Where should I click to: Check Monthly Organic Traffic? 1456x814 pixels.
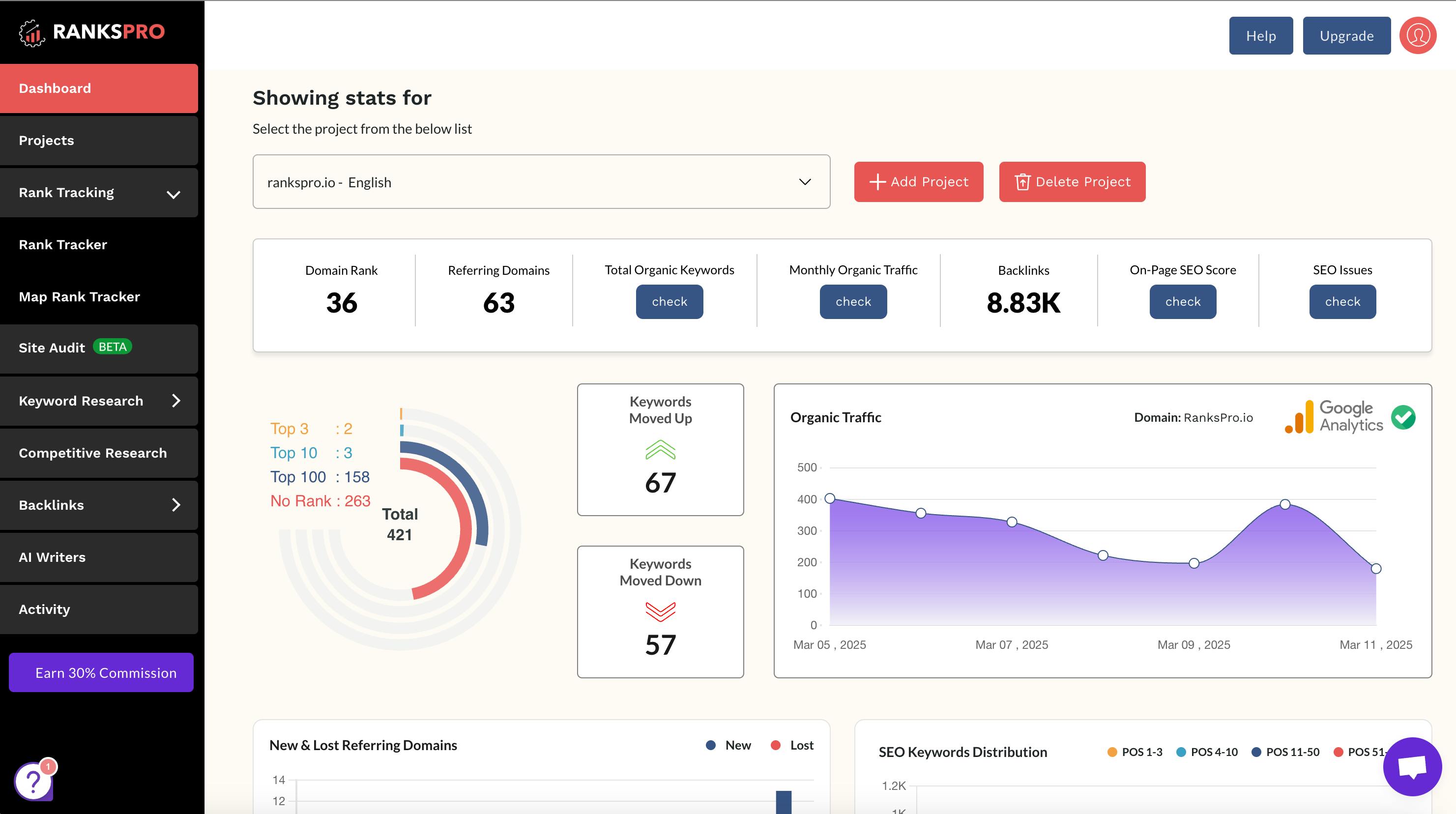(x=853, y=302)
